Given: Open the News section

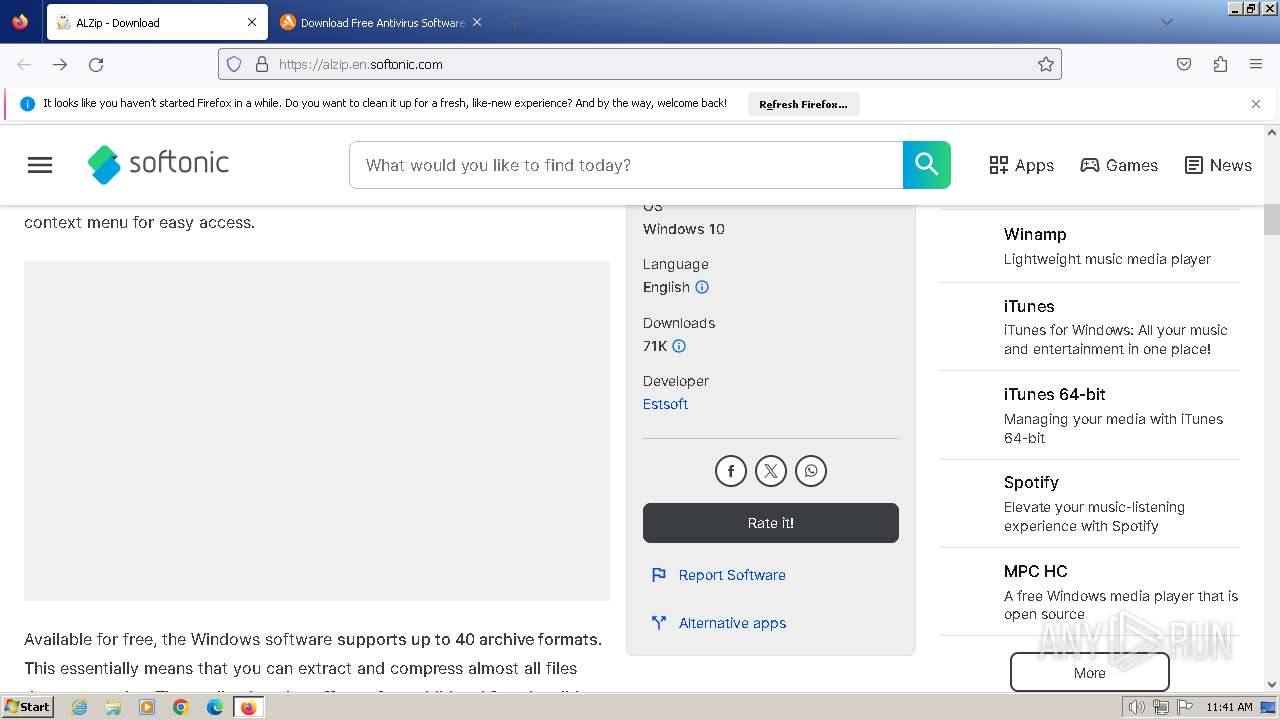Looking at the screenshot, I should pyautogui.click(x=1218, y=165).
